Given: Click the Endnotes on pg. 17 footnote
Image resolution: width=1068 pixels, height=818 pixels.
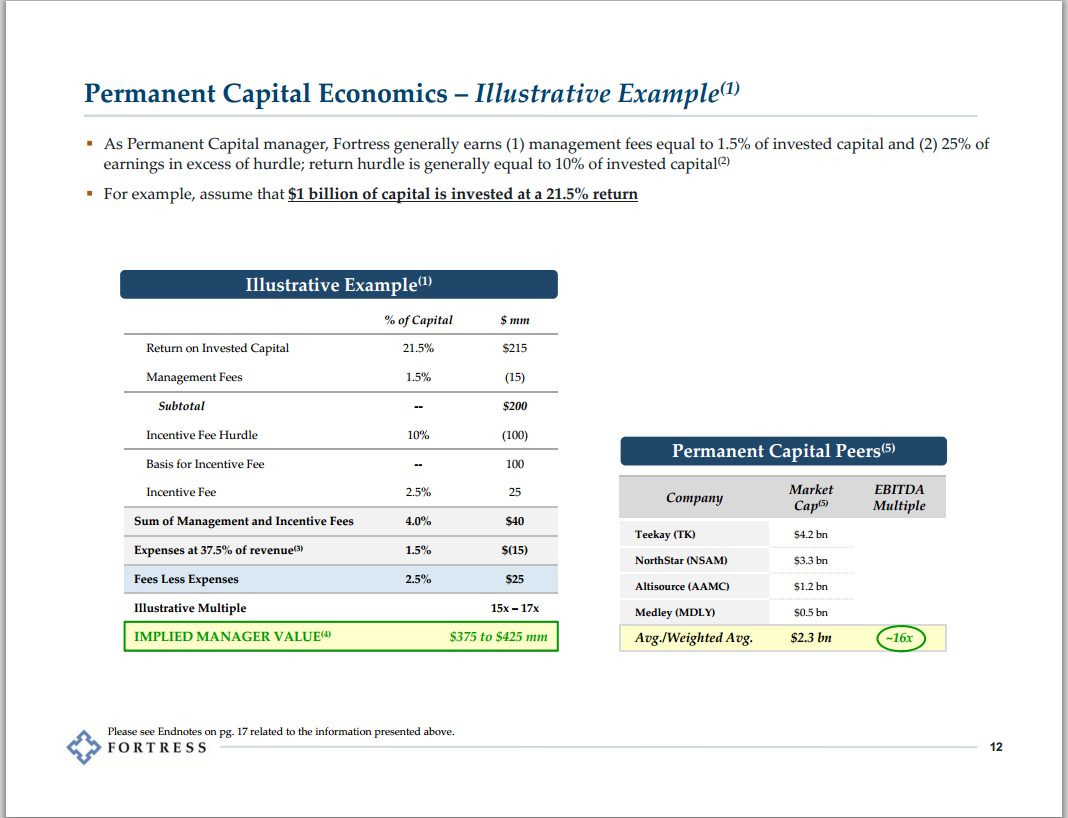Looking at the screenshot, I should click(280, 731).
